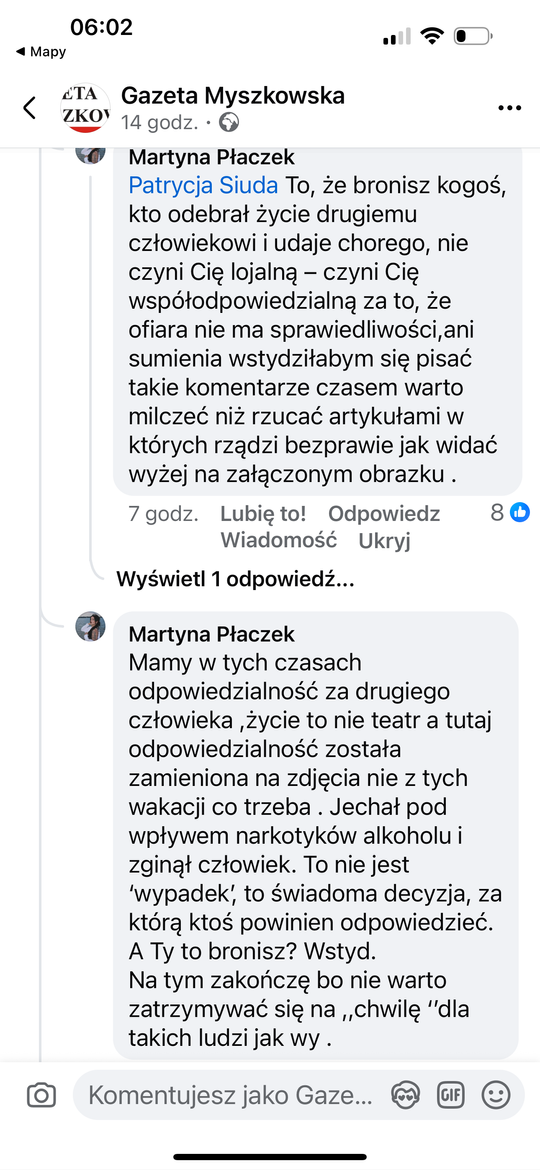Tap the Patrycja Siuda mention link
Screen dimensions: 540x1170
click(203, 184)
